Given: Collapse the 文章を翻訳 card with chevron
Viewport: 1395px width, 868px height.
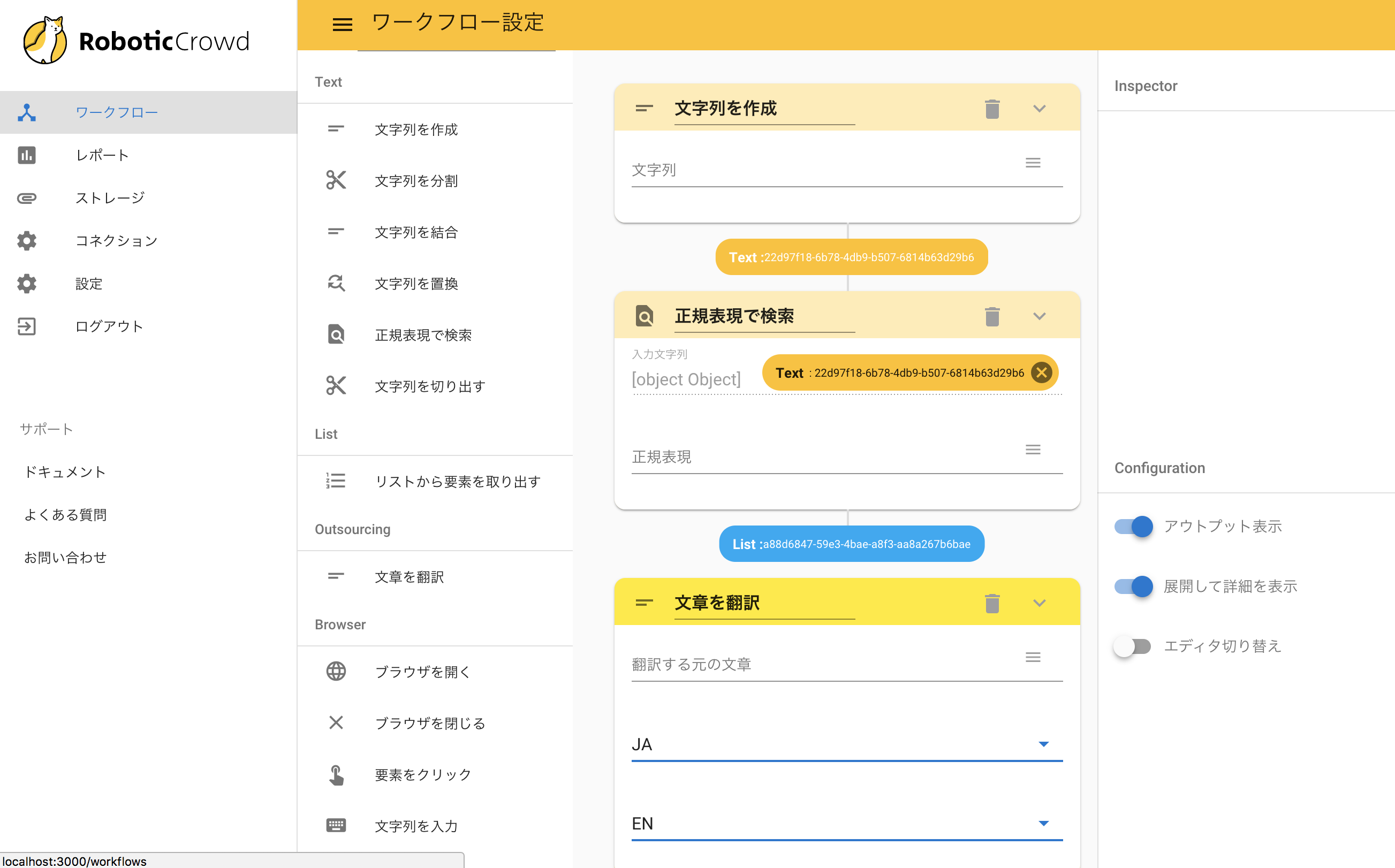Looking at the screenshot, I should (1039, 603).
